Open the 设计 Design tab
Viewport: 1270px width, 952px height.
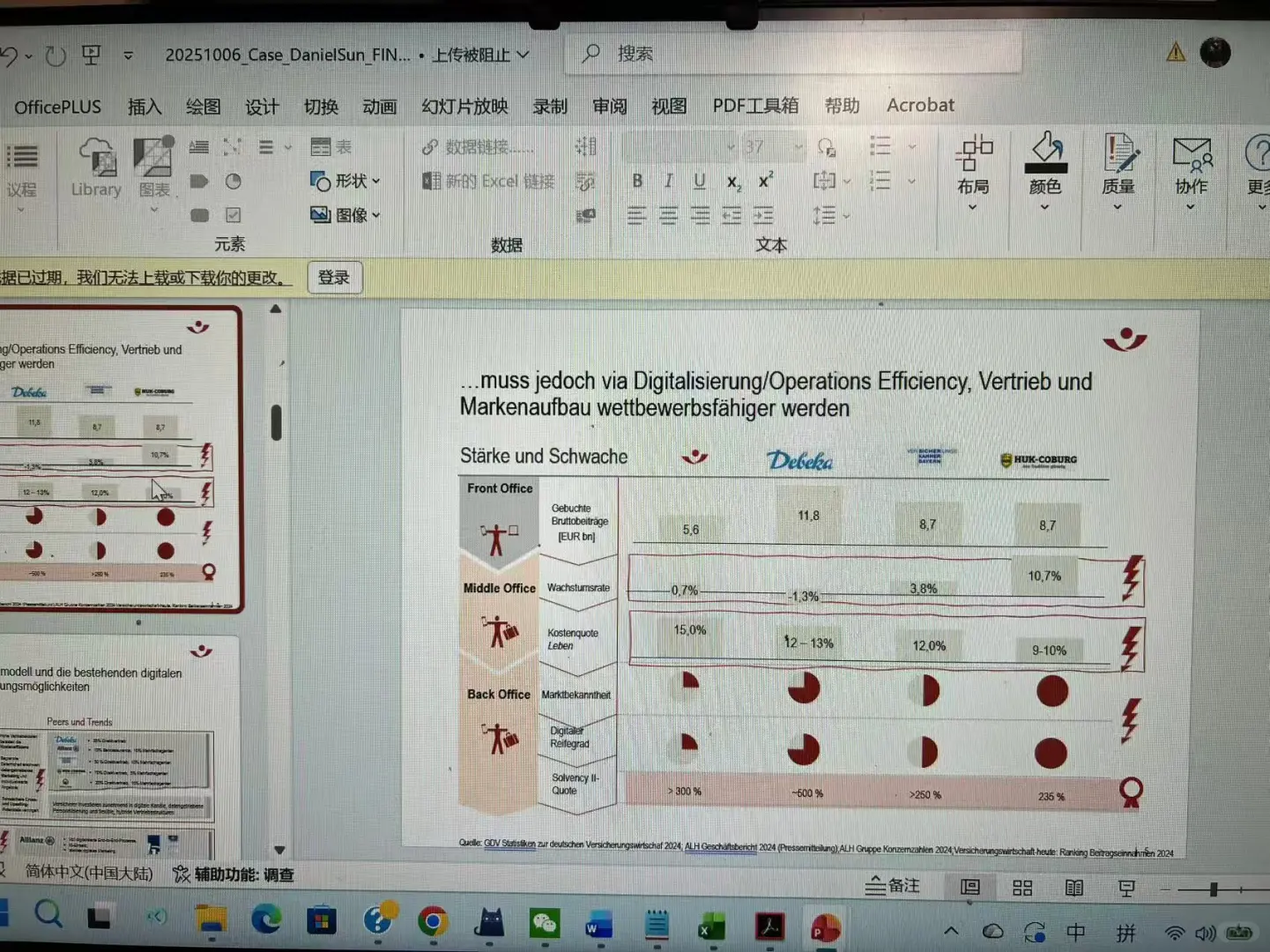[262, 107]
